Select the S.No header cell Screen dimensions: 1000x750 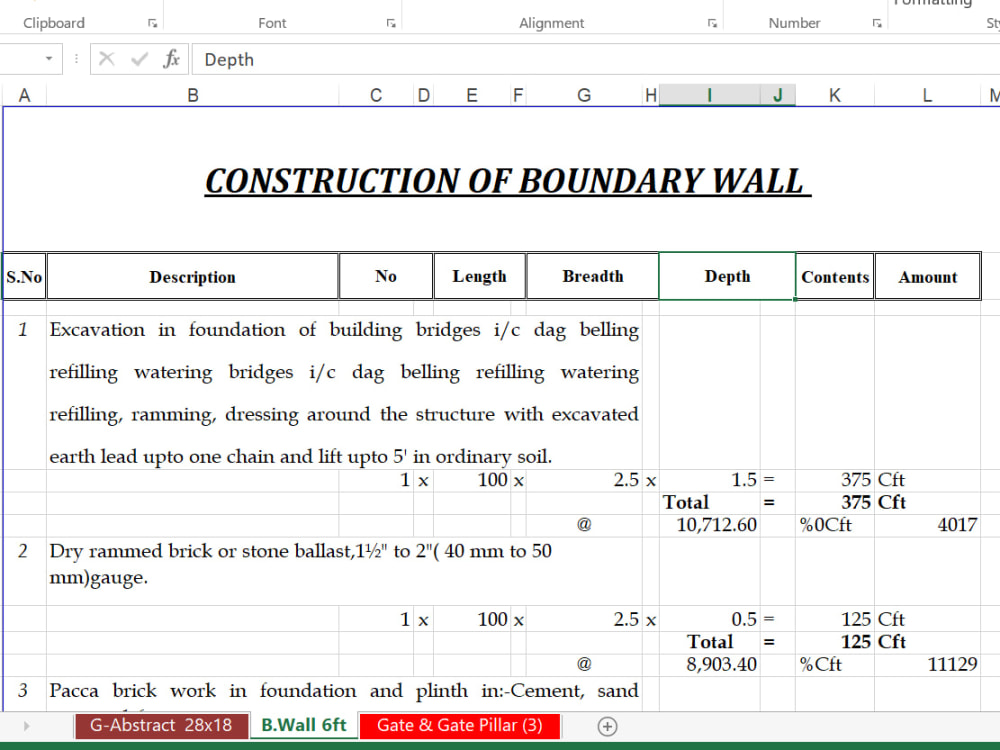(x=24, y=276)
